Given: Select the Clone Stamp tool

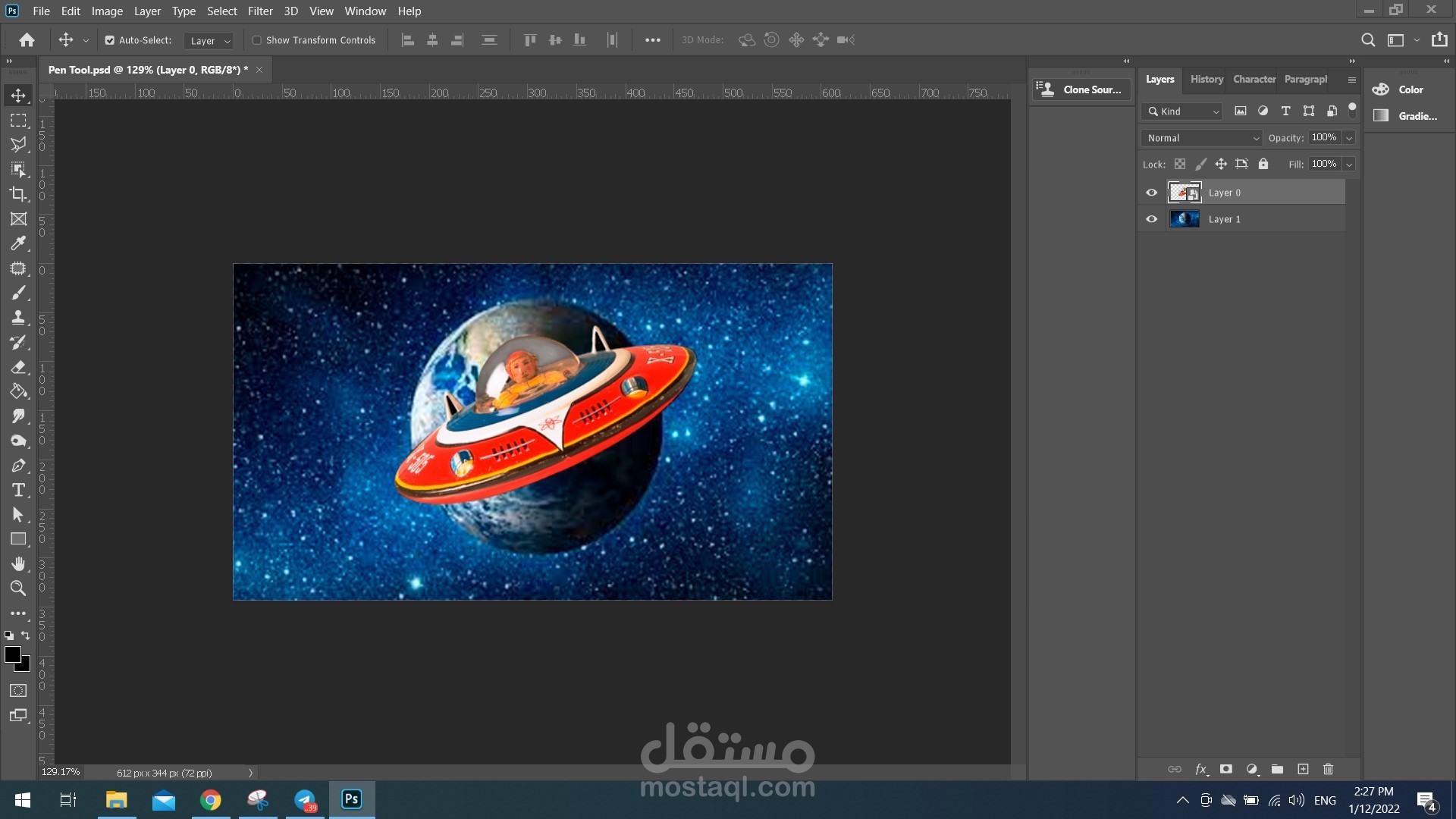Looking at the screenshot, I should coord(18,318).
